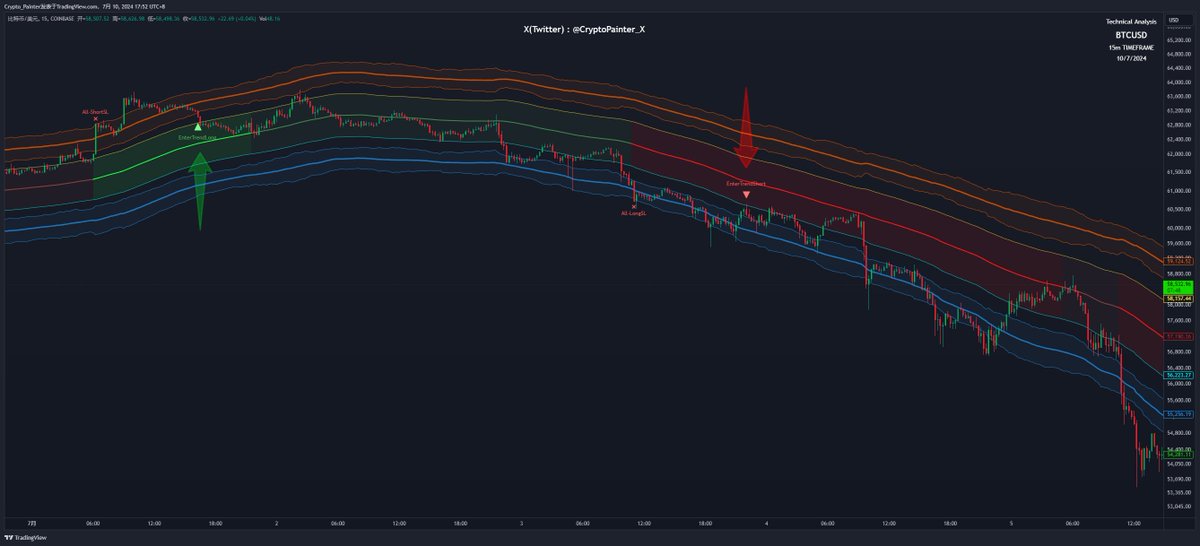Click the 比特币/美元 COINBASE symbol legend
Image resolution: width=1200 pixels, height=546 pixels.
tap(39, 18)
